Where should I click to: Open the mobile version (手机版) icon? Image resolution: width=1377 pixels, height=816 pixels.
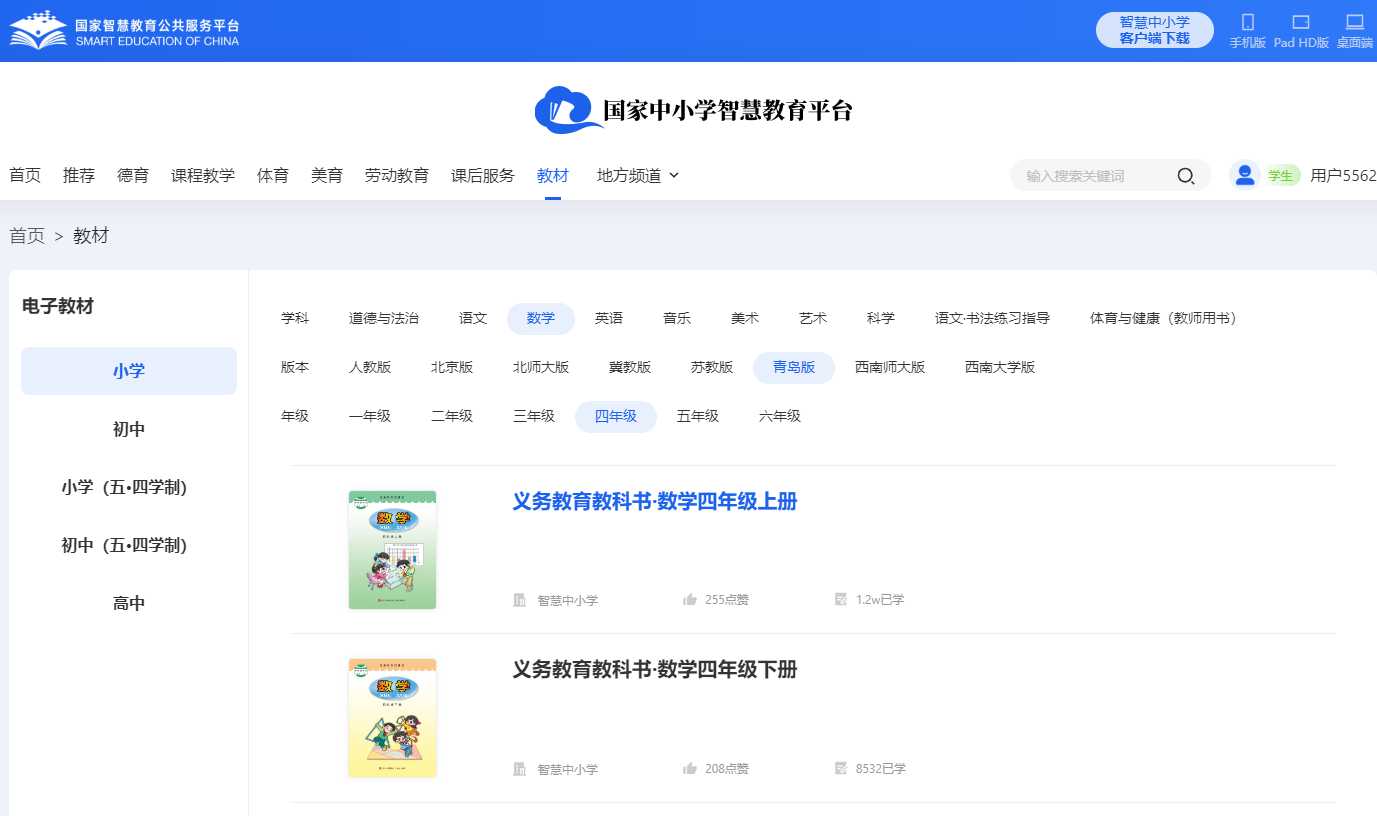[1247, 22]
